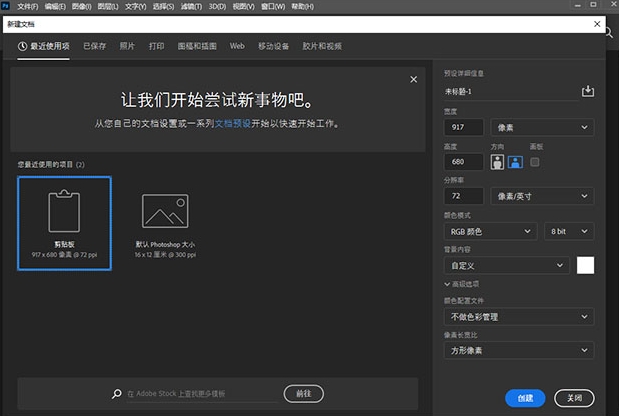Enable the 画板 artboard checkbox
Image resolution: width=619 pixels, height=416 pixels.
pos(535,162)
